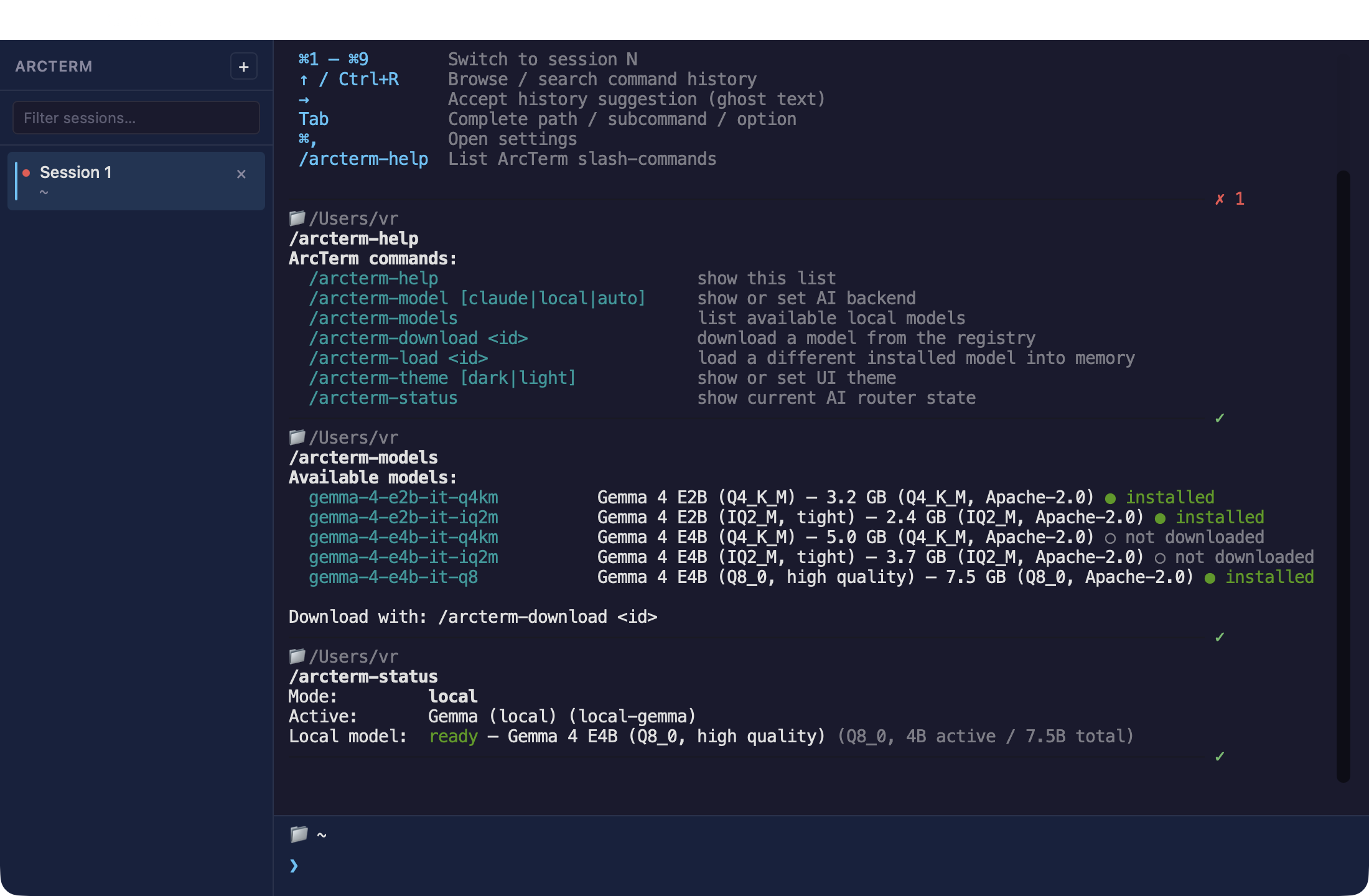
Task: Click the green checkmark after /arcterm-status output
Action: pos(1220,757)
